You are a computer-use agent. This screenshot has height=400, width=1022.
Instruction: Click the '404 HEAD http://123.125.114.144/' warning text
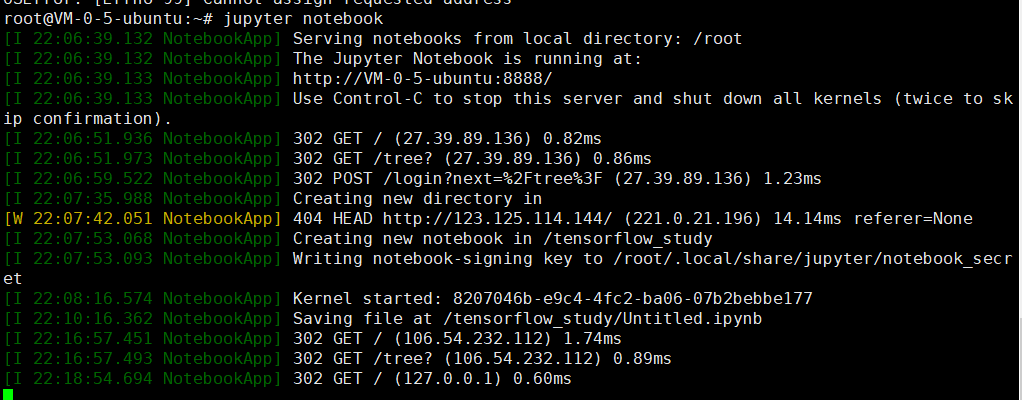[452, 219]
